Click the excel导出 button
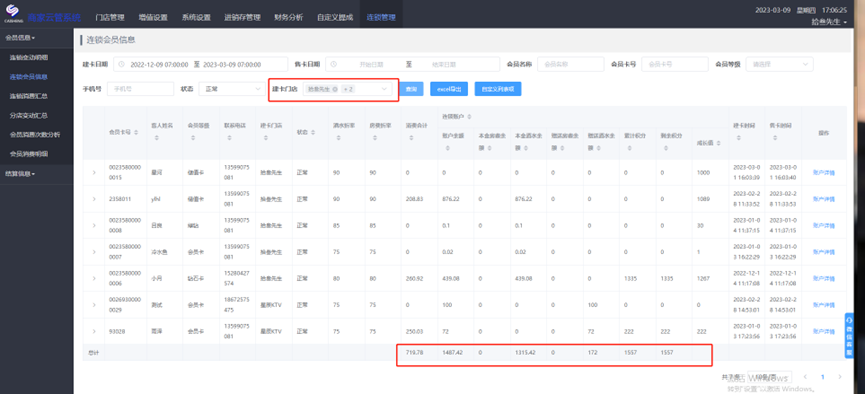 [x=449, y=89]
